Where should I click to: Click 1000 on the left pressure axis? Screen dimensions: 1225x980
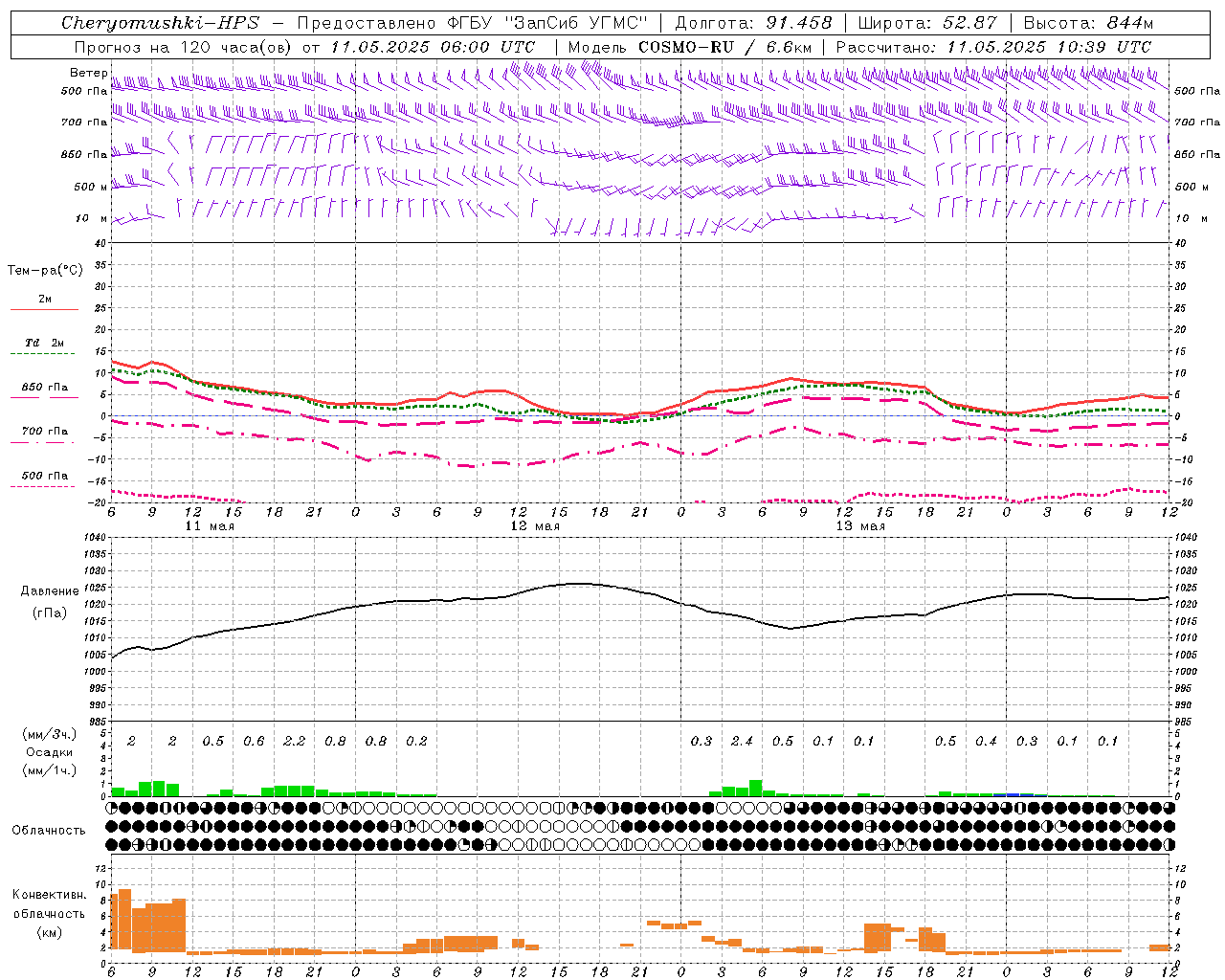95,672
